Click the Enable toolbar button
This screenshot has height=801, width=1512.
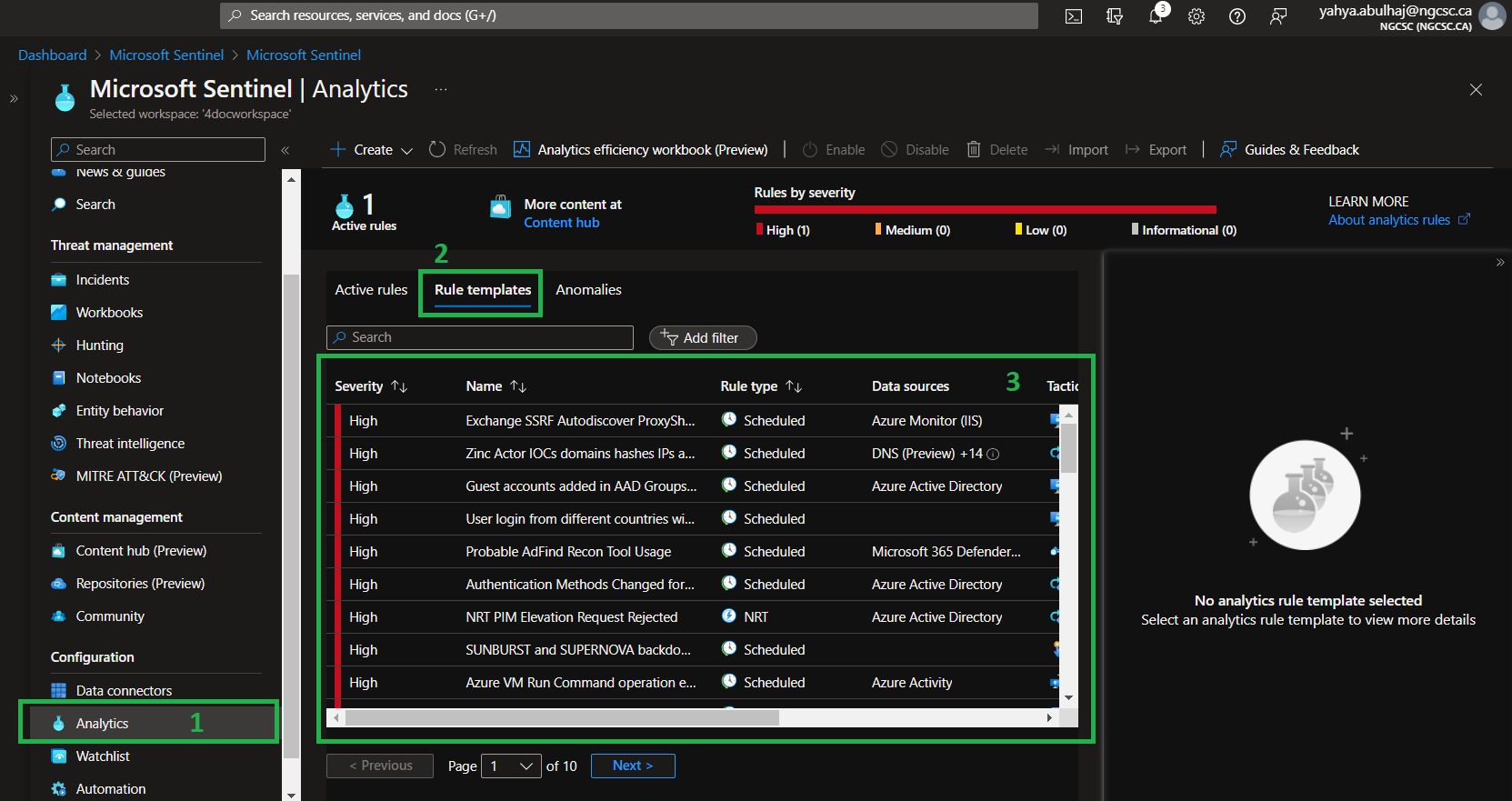(834, 150)
